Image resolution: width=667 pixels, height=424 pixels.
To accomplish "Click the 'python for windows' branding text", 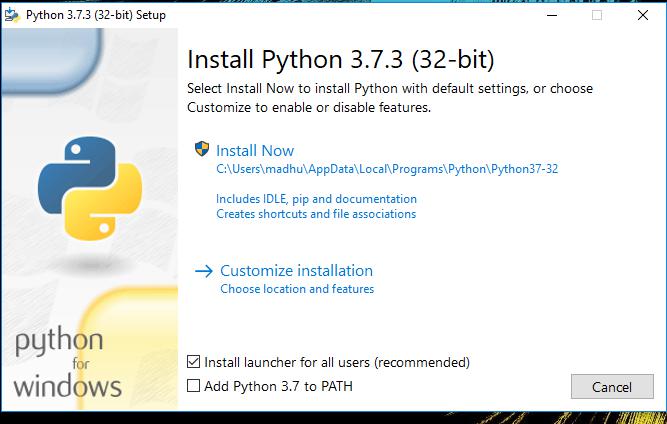I will (x=68, y=362).
